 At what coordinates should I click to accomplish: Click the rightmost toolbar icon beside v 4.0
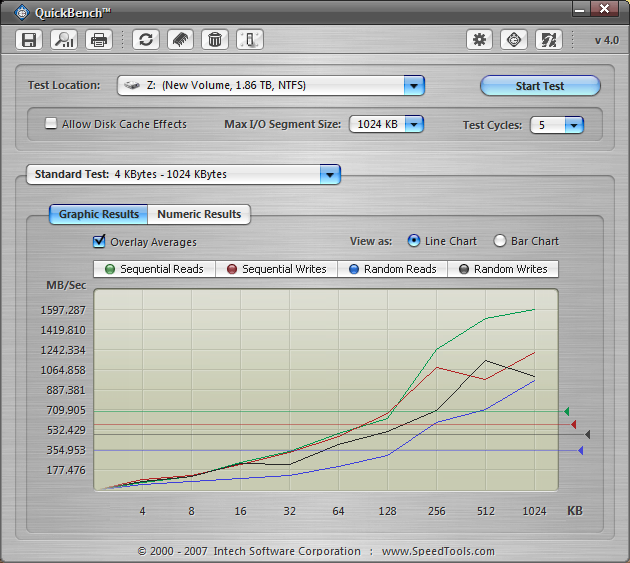548,40
